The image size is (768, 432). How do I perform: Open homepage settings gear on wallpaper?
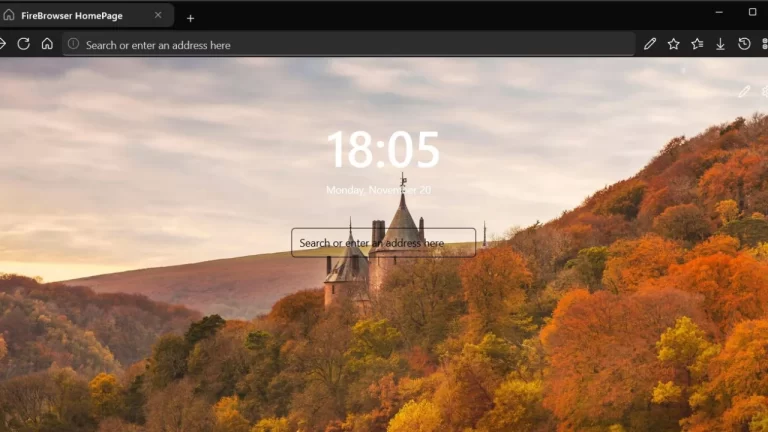click(765, 92)
